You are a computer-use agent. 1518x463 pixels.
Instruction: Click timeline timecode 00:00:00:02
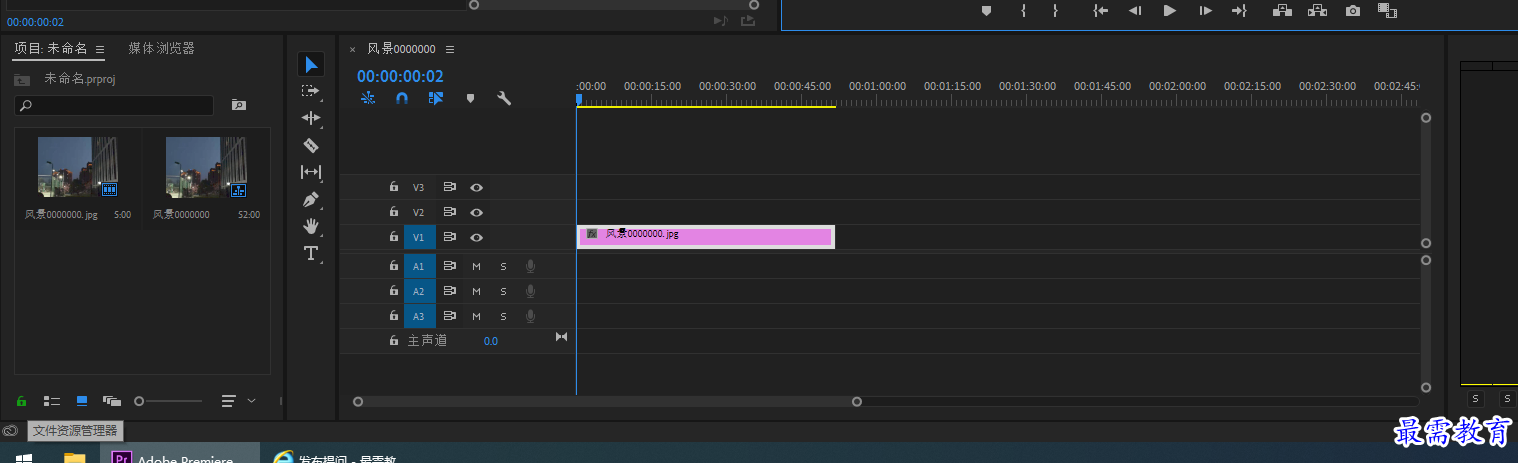tap(400, 76)
